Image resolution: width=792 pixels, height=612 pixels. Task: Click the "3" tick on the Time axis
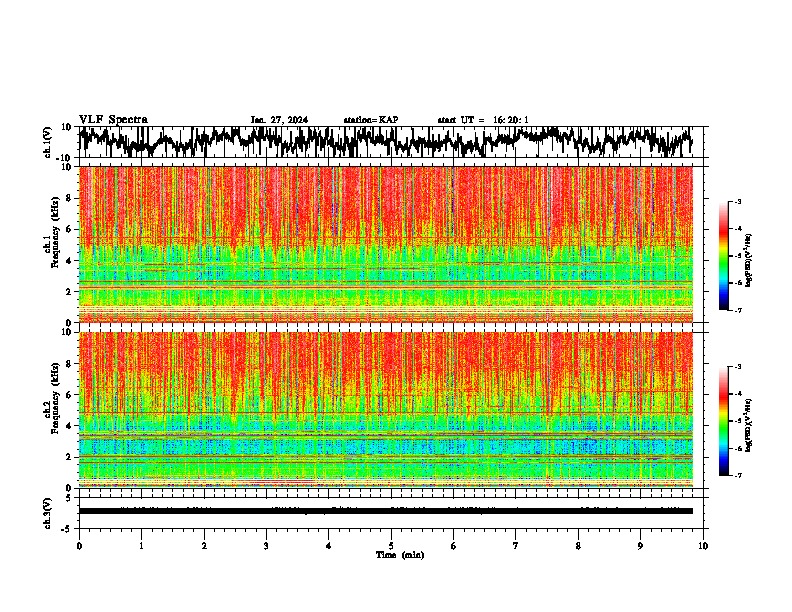(266, 546)
